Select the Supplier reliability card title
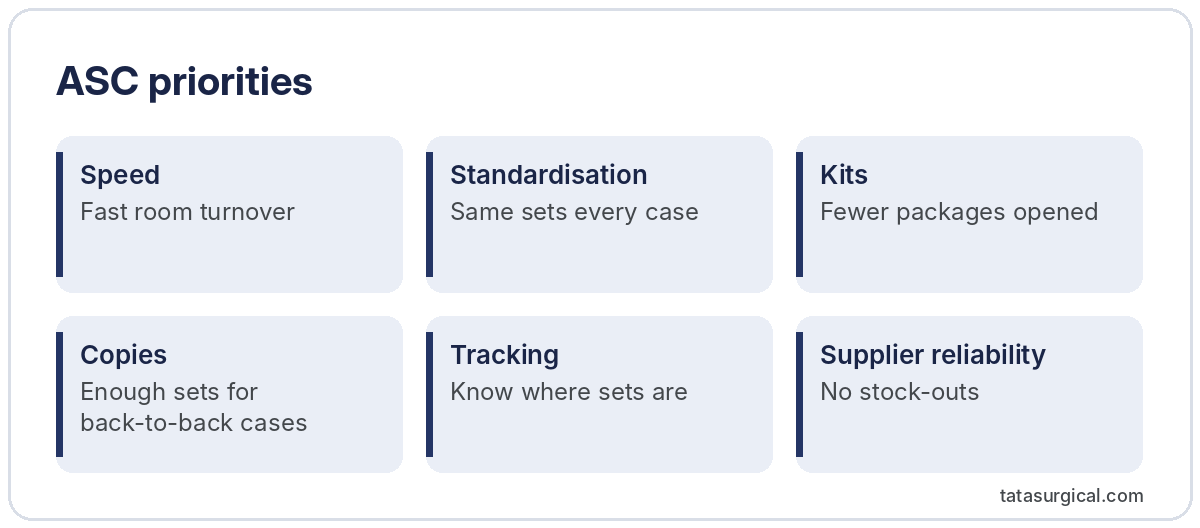This screenshot has height=528, width=1200. click(933, 354)
